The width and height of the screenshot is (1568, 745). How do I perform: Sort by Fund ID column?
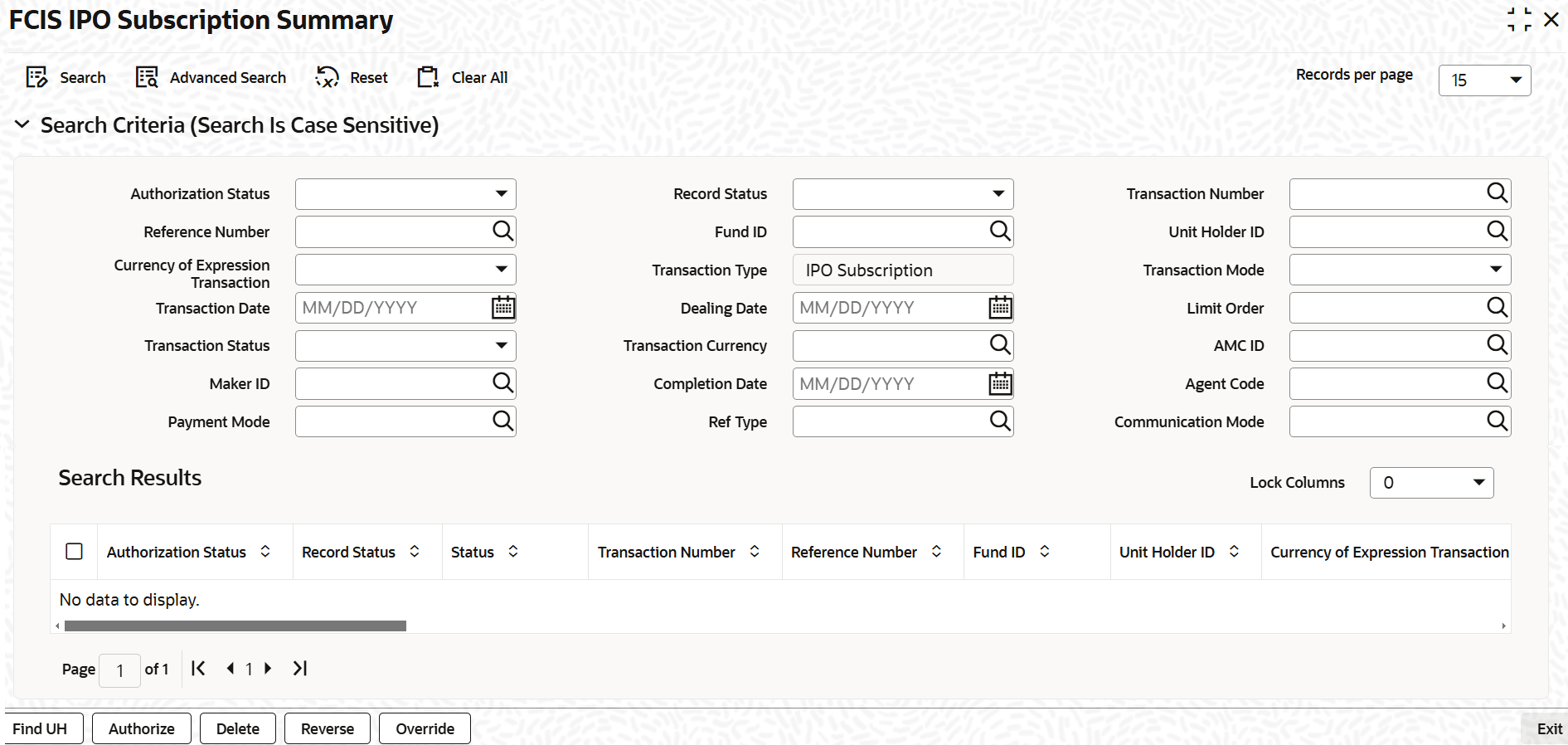pyautogui.click(x=1045, y=552)
